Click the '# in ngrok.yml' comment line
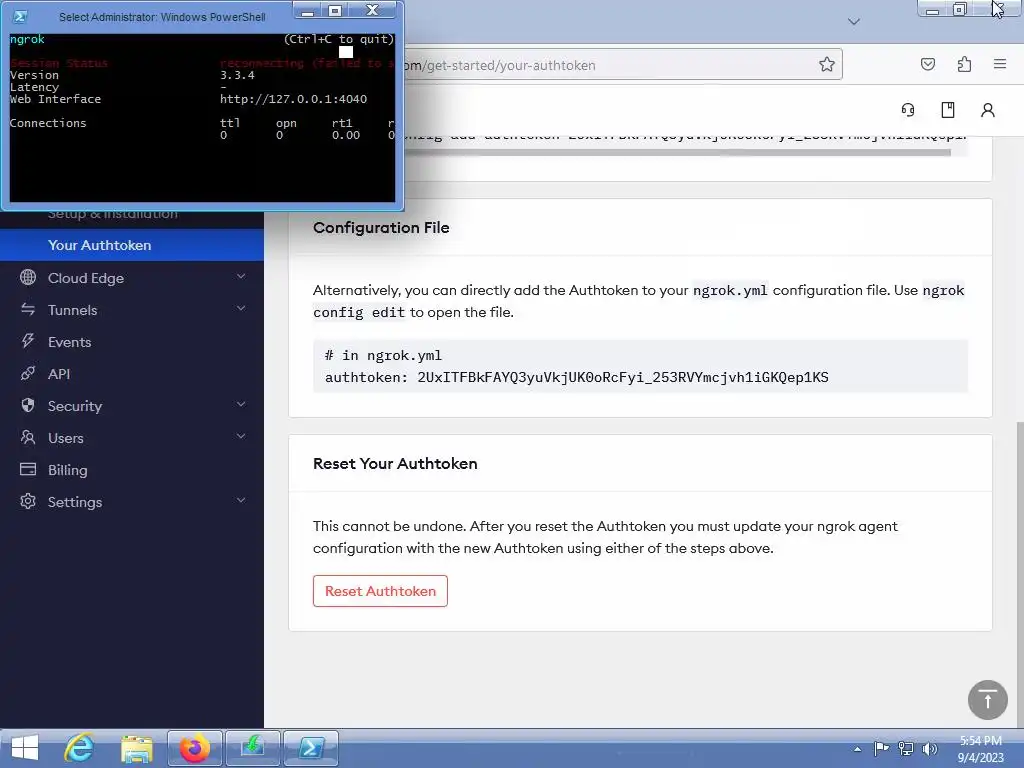 coord(383,355)
